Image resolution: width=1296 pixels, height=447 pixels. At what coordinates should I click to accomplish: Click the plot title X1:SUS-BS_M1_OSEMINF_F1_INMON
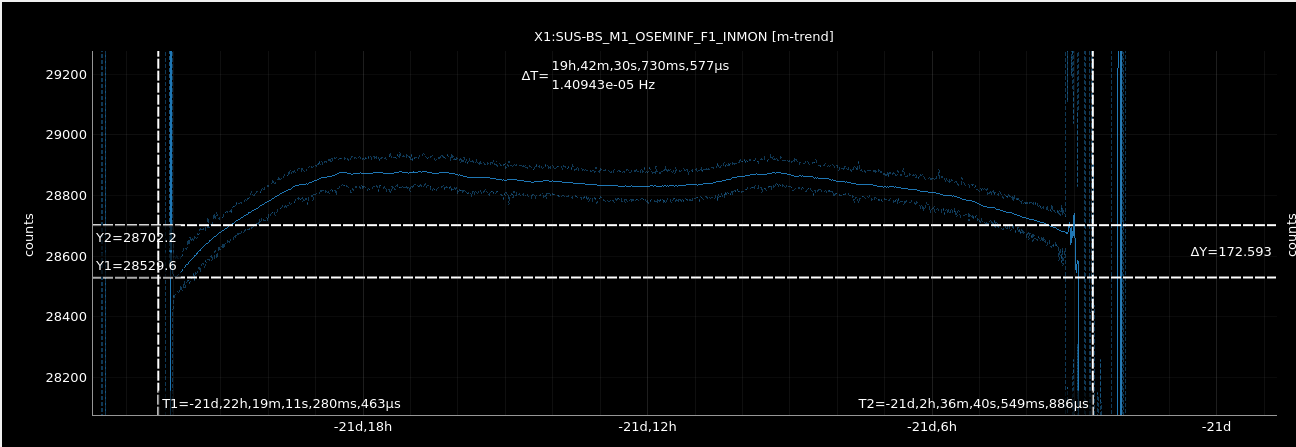683,37
